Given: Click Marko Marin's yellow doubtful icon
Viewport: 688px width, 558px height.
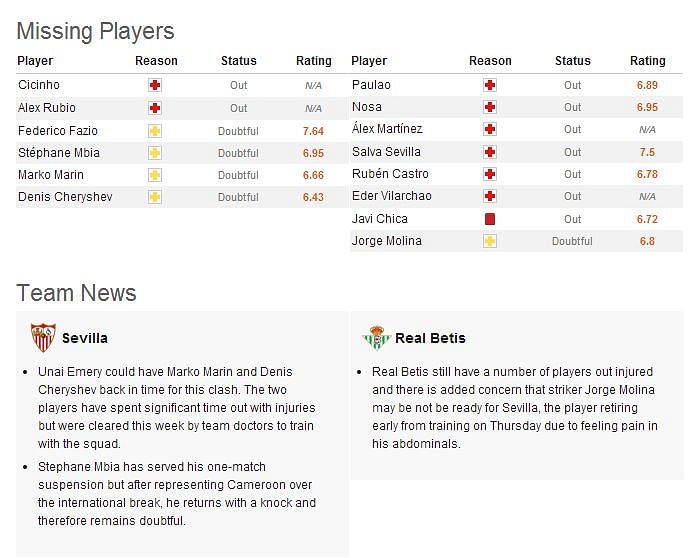Looking at the screenshot, I should 155,175.
